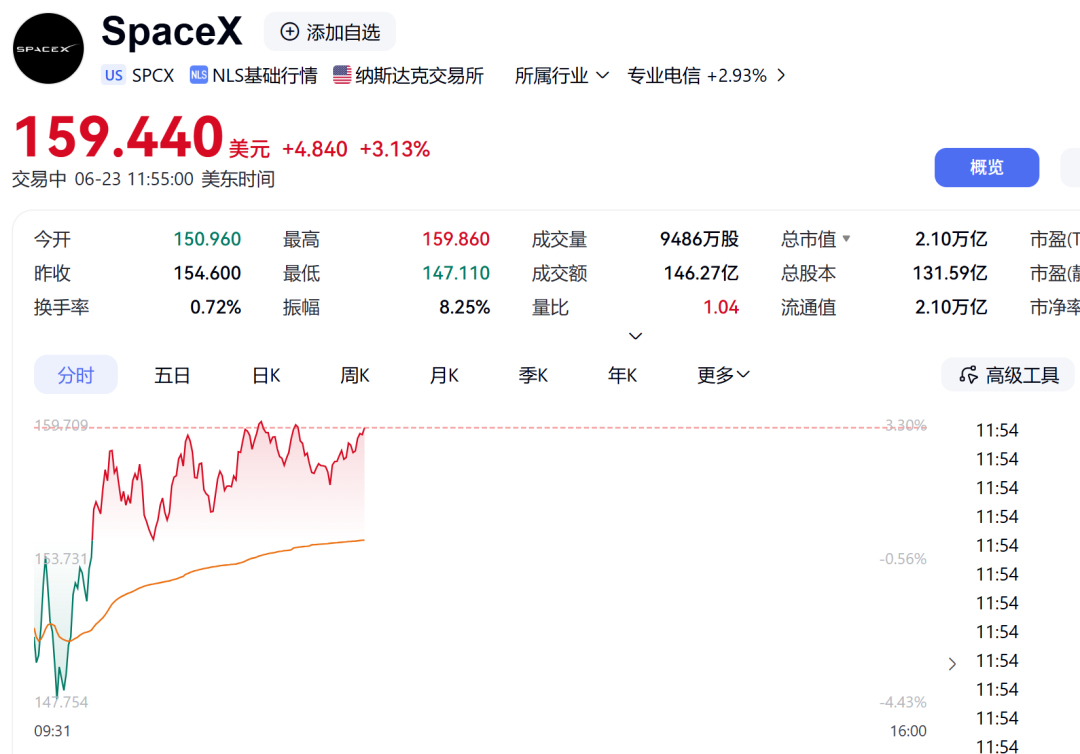Screen dimensions: 1080x754
Task: Click the red intraday price line peak
Action: coord(260,423)
